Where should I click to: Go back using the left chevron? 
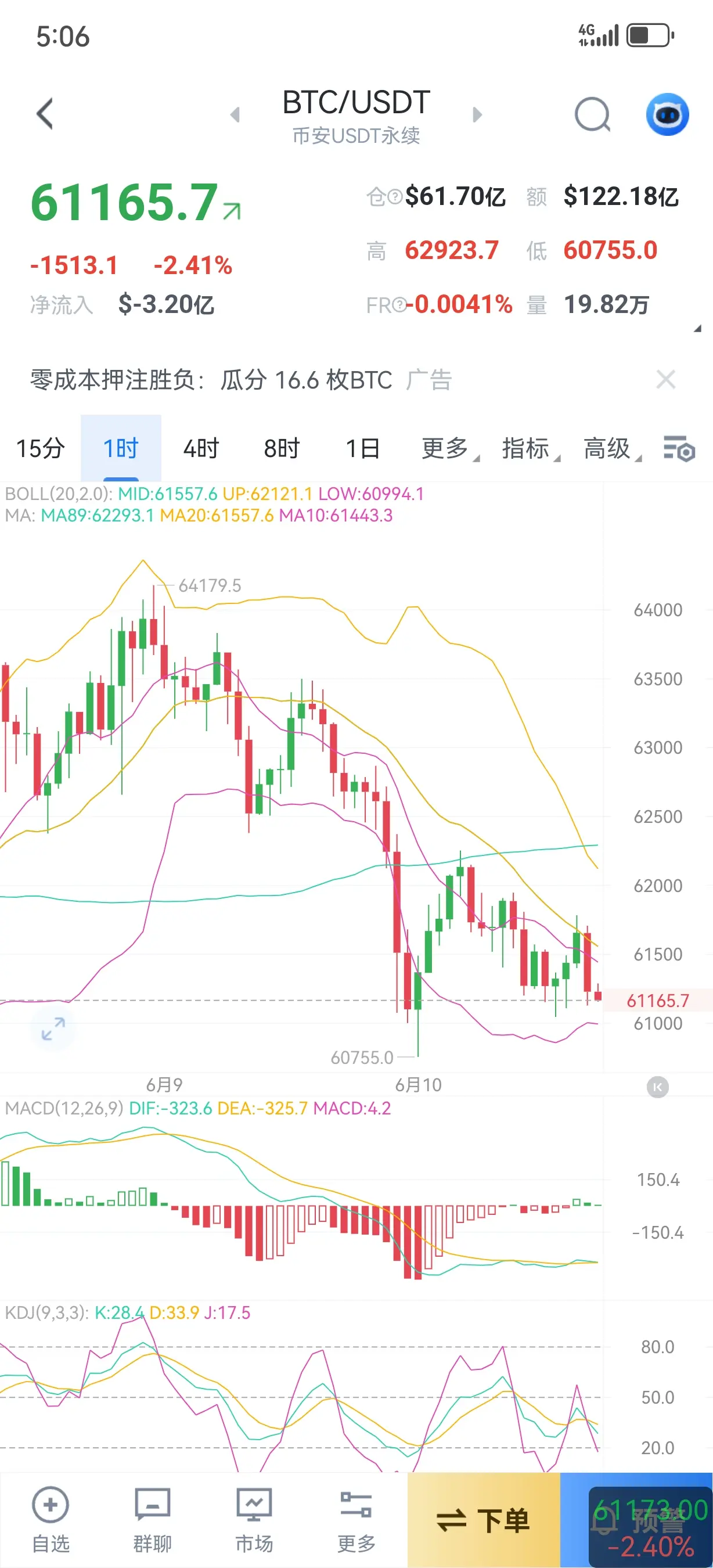(x=45, y=114)
